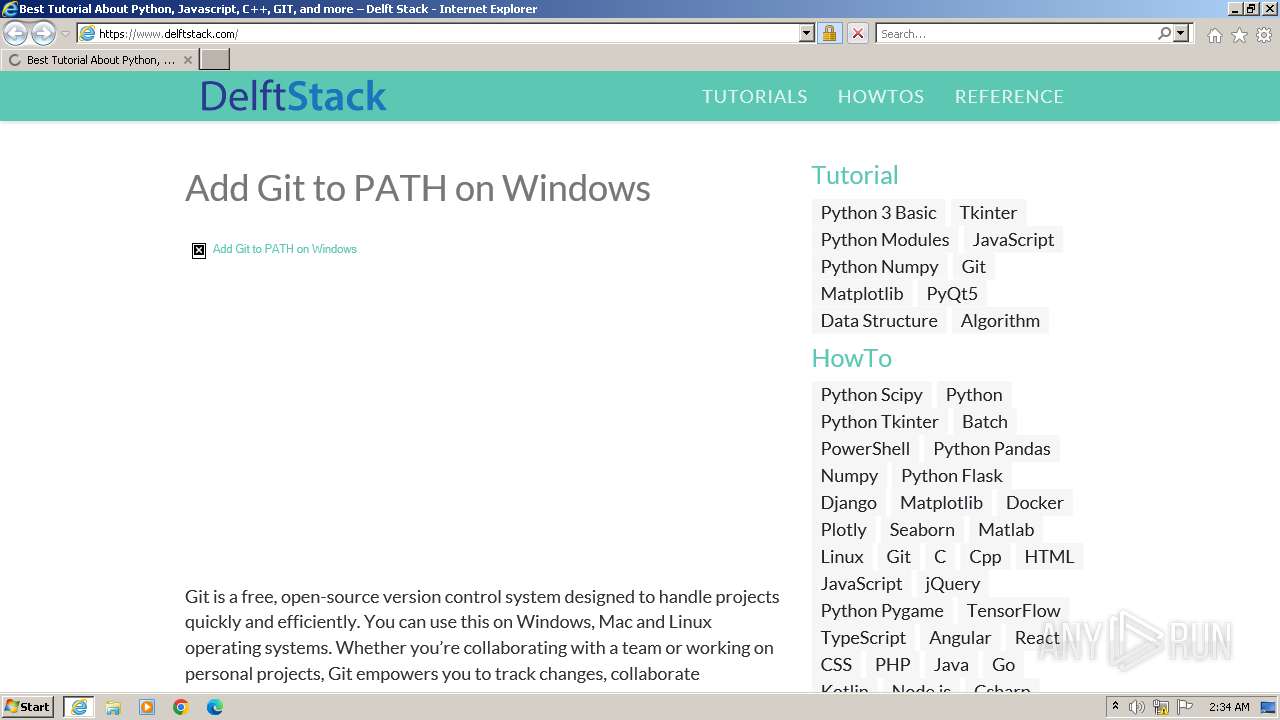The height and width of the screenshot is (720, 1280).
Task: Click the search magnifier icon
Action: [x=1164, y=34]
